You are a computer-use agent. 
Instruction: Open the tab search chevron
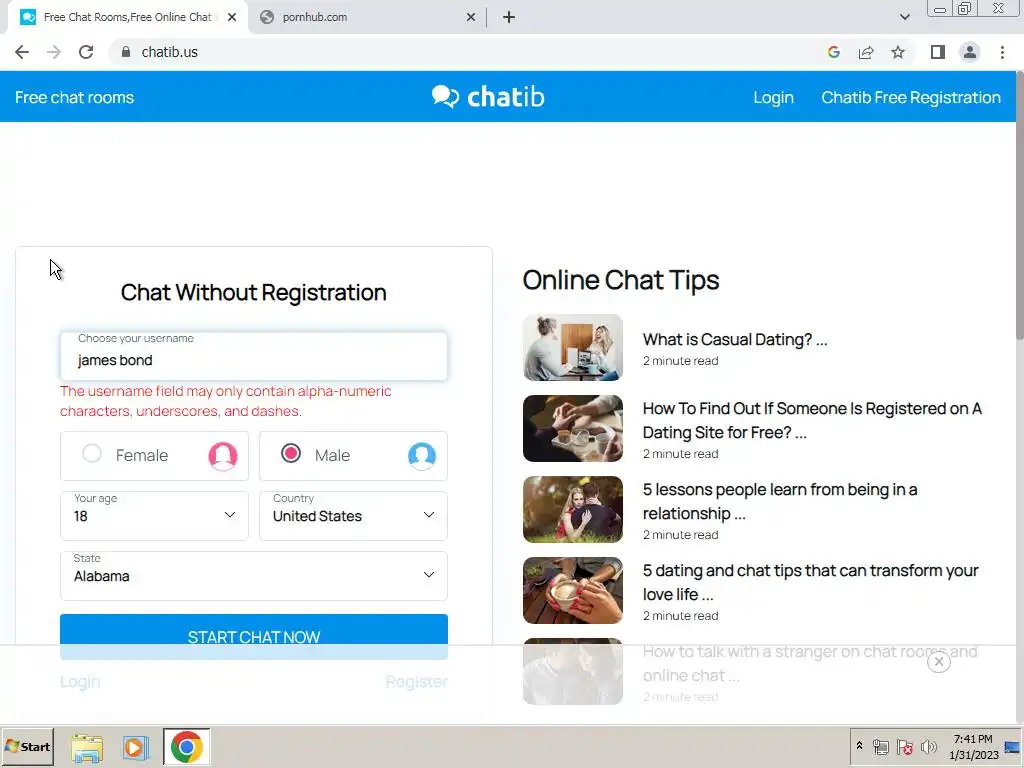pyautogui.click(x=904, y=17)
